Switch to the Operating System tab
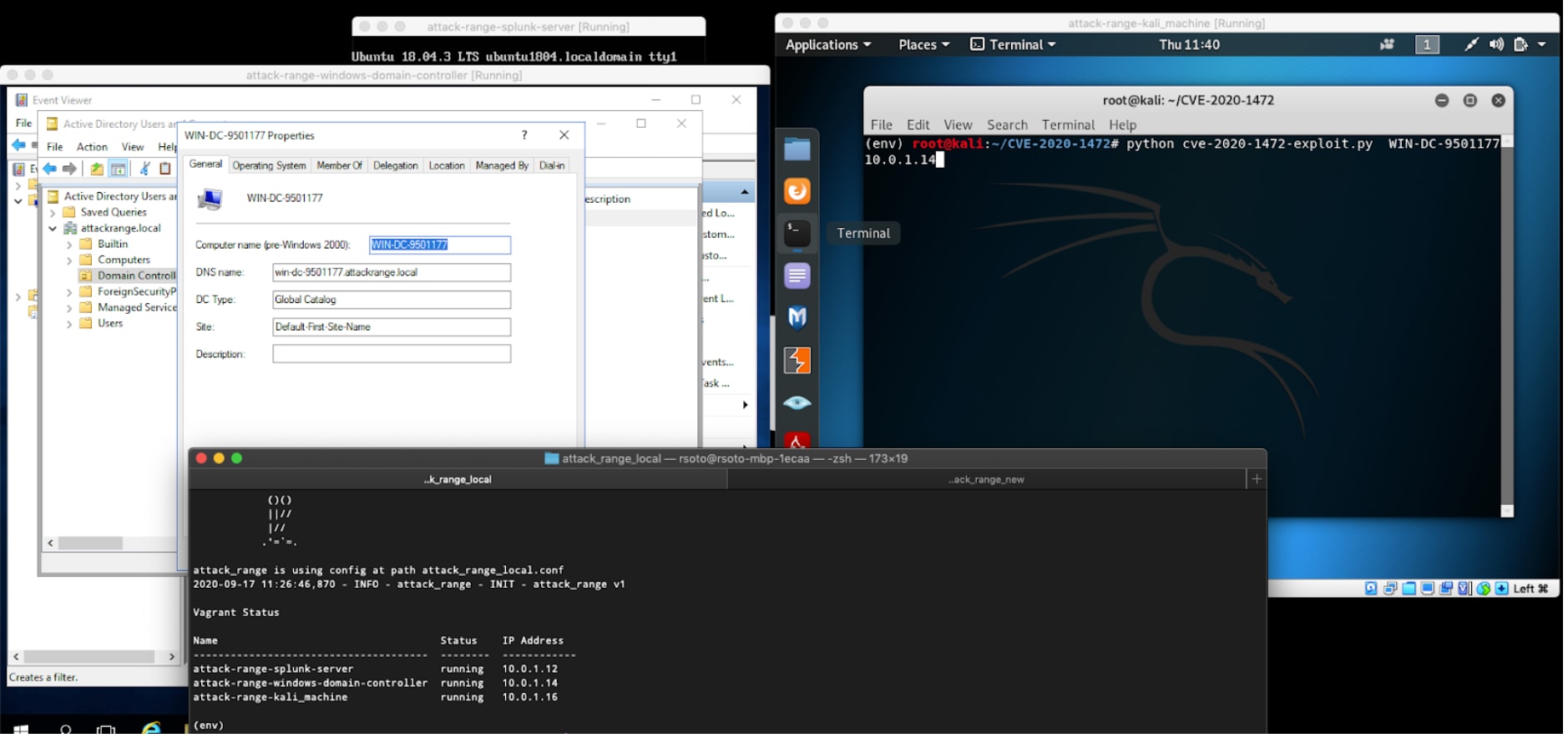Image resolution: width=1568 pixels, height=738 pixels. pos(269,165)
